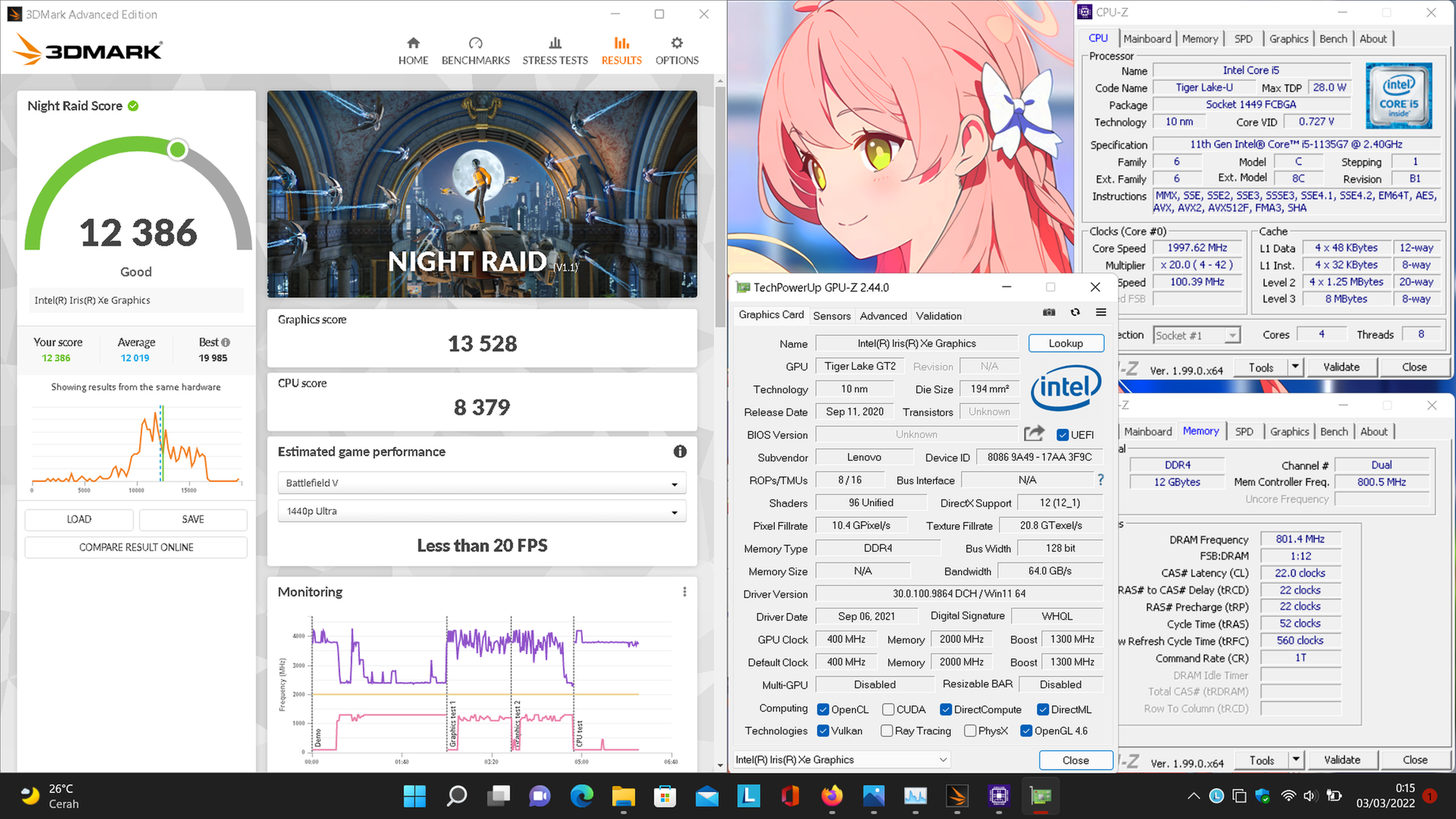This screenshot has width=1456, height=819.
Task: Open the Windows Start menu
Action: click(415, 795)
